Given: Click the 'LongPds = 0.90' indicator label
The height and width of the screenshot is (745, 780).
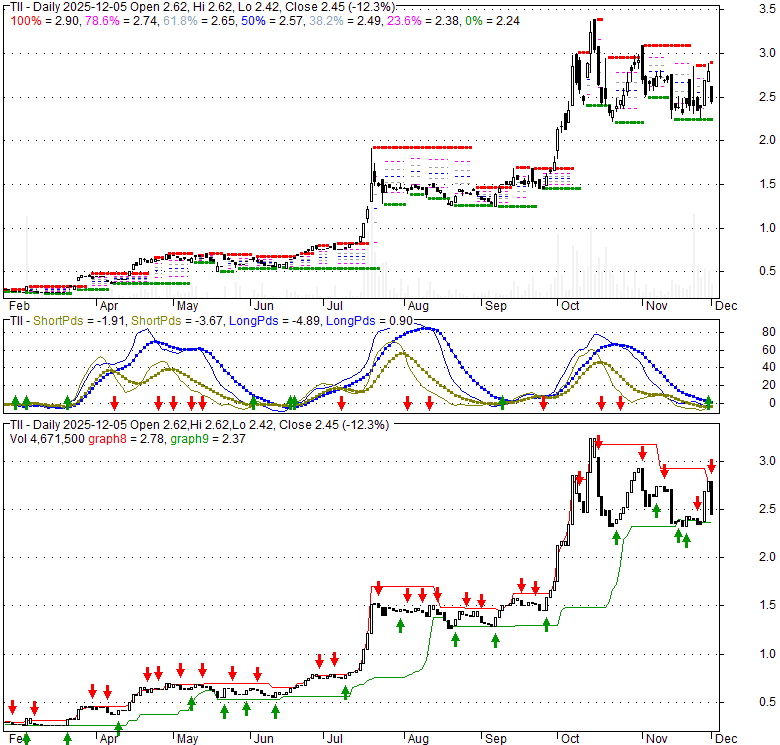Looking at the screenshot, I should coord(369,321).
